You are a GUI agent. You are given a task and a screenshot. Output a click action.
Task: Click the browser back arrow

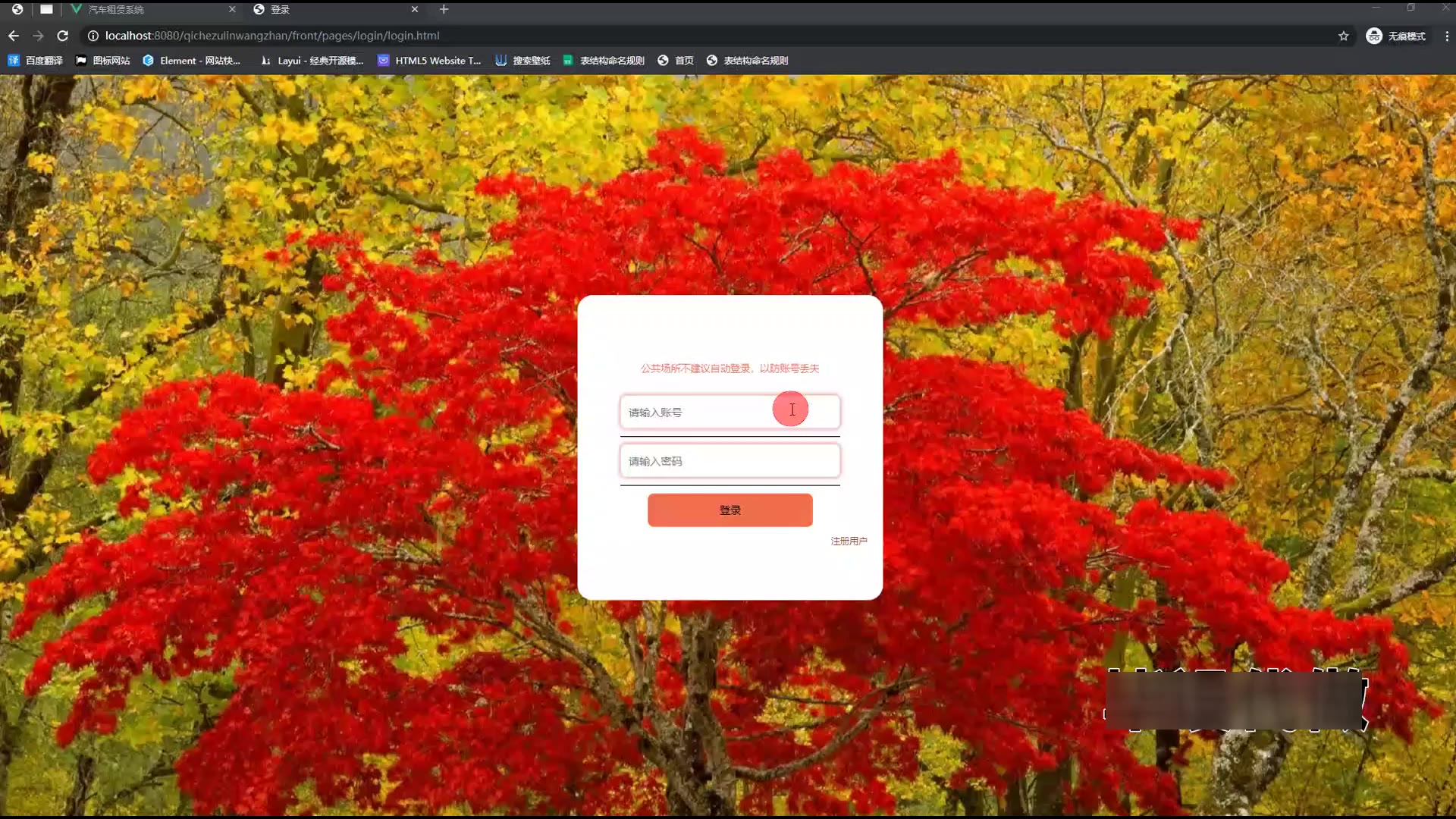[14, 36]
